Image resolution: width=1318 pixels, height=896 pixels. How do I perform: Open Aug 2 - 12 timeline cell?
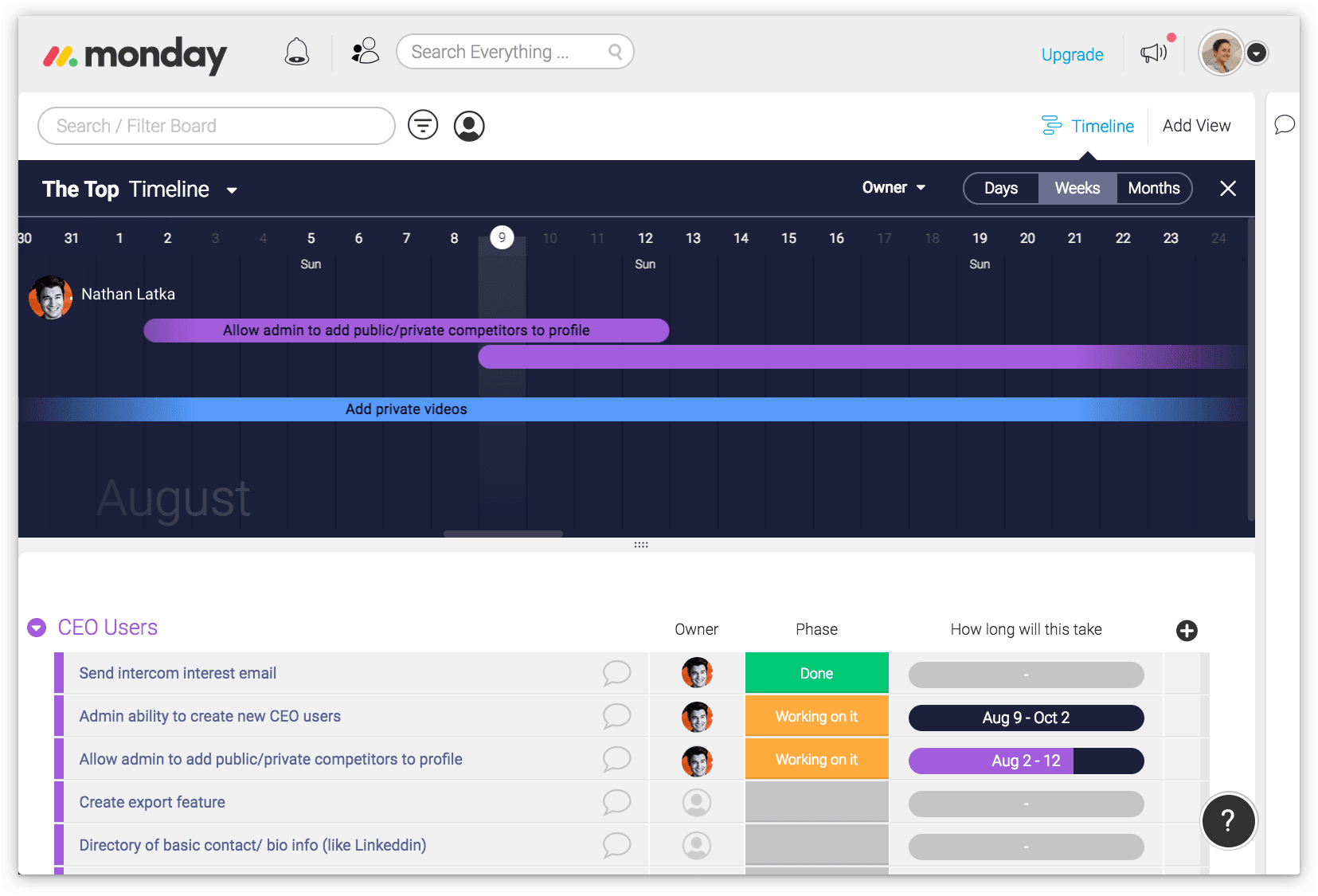1026,761
